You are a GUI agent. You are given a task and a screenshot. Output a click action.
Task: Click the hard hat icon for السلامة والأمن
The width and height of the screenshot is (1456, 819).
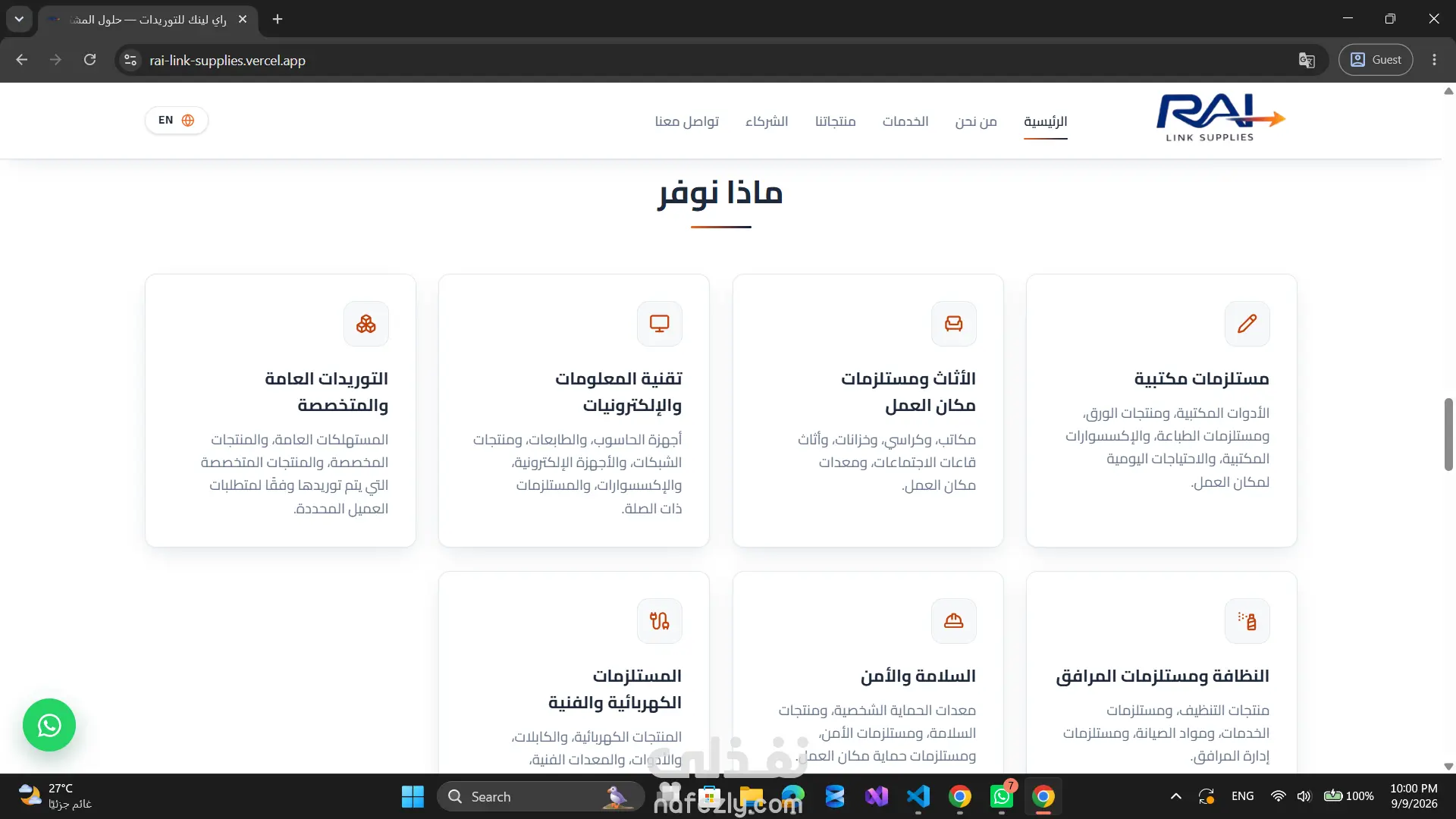tap(954, 621)
